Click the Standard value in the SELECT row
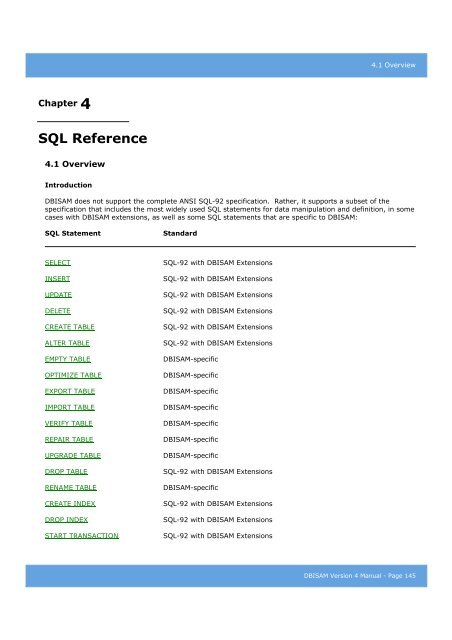This screenshot has width=452, height=640. click(218, 262)
